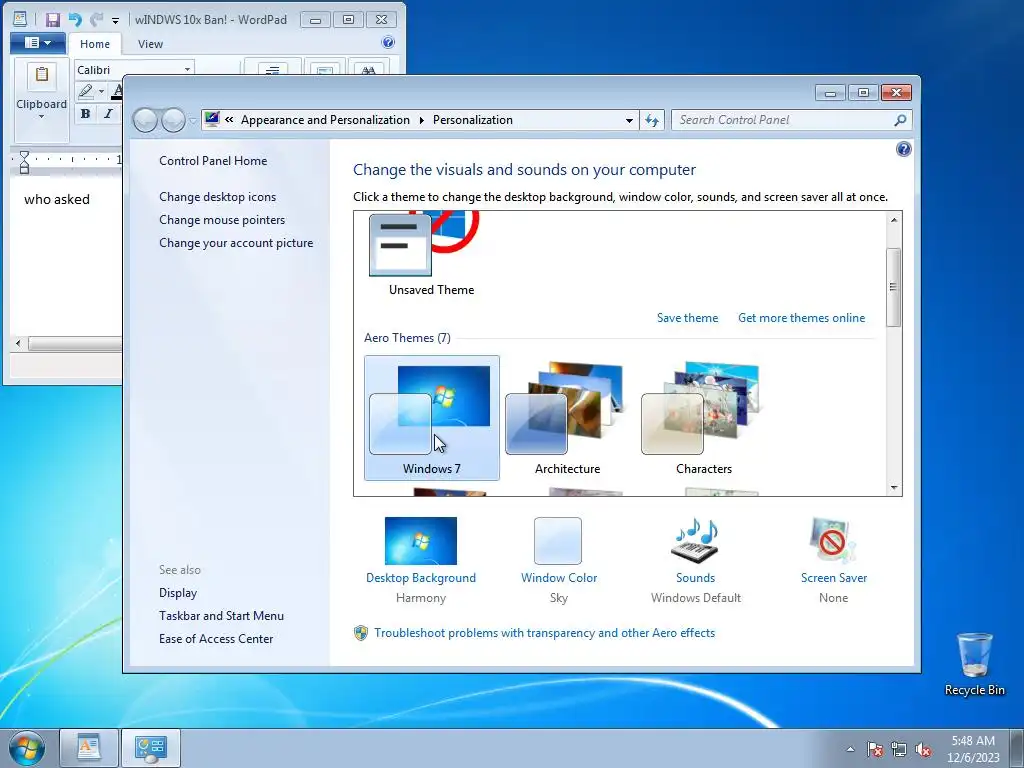Toggle Italic formatting in WordPad

pos(108,114)
